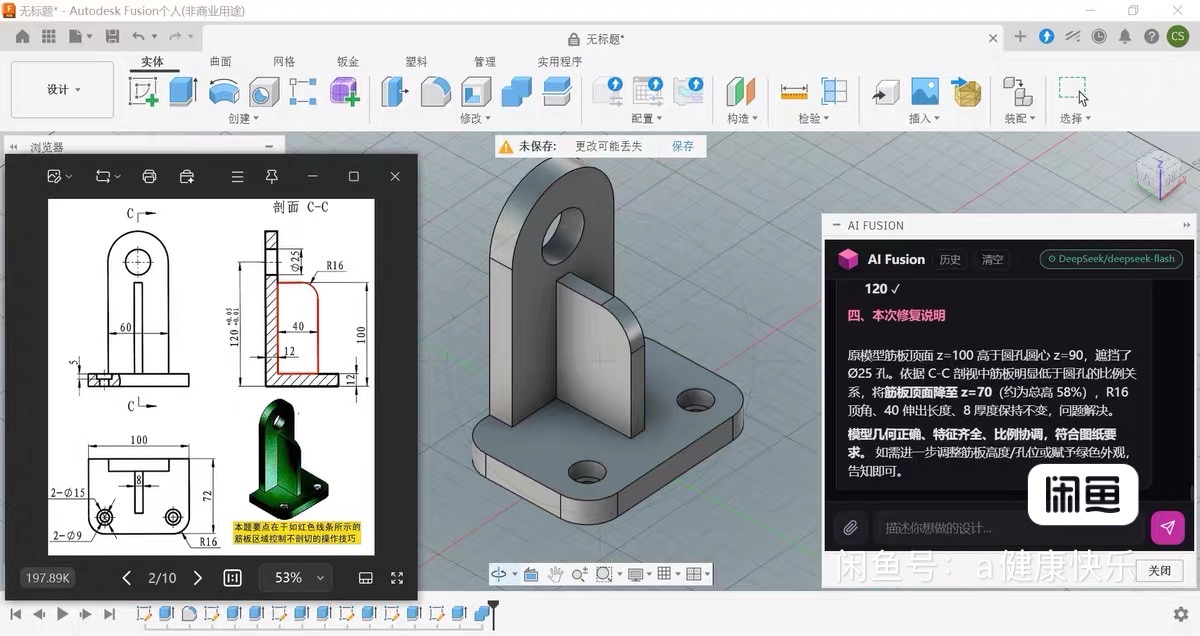Click the Insert McMaster-Carr component icon
Screen dimensions: 1200x636
point(966,92)
